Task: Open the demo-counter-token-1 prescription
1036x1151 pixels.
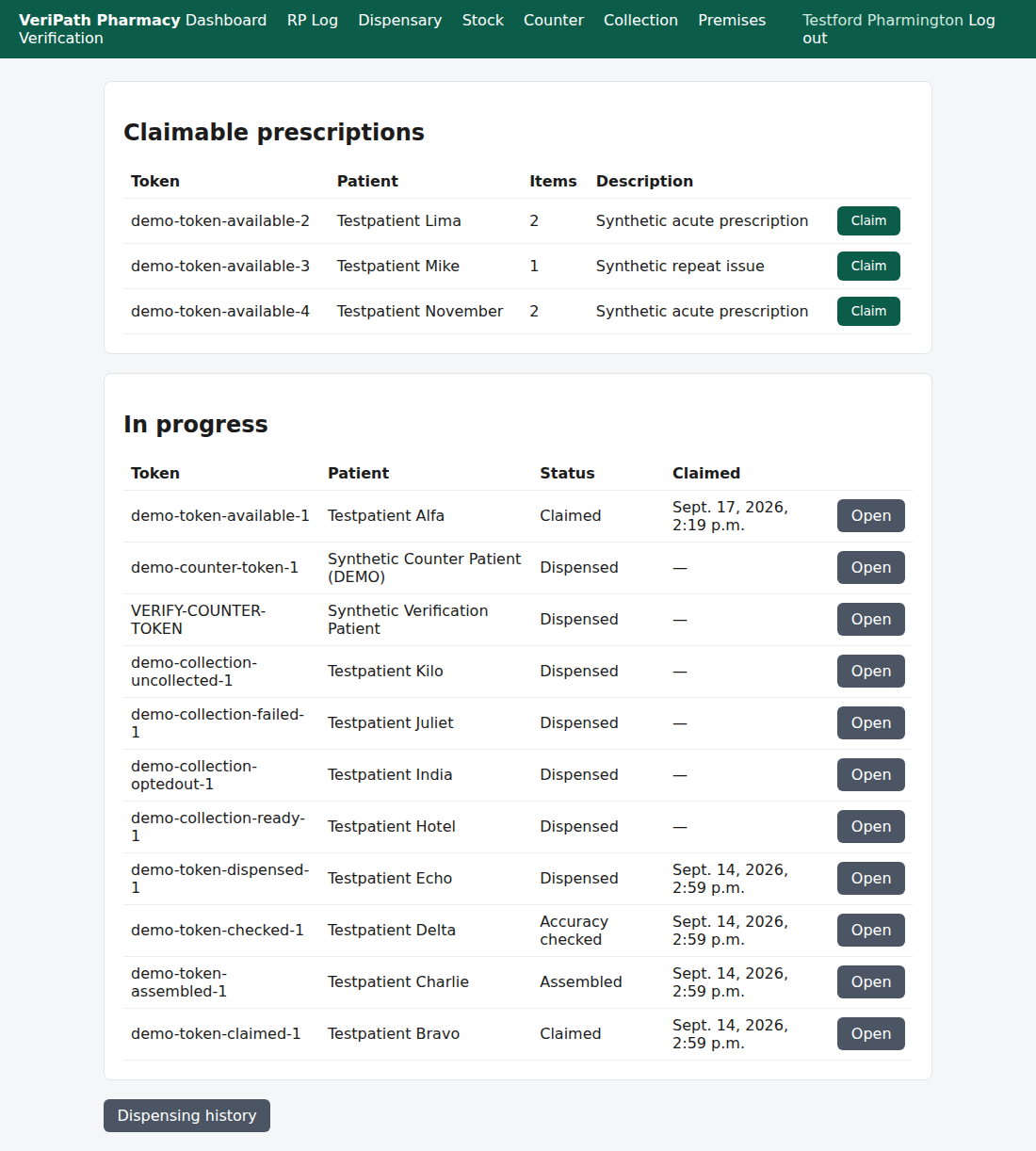Action: click(871, 568)
